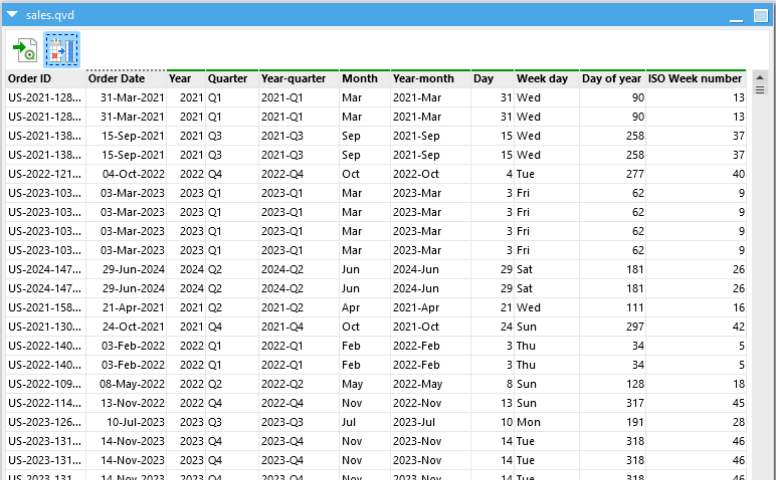The height and width of the screenshot is (480, 776).
Task: Select the 10-Jul-2023 order date cell
Action: coord(126,423)
